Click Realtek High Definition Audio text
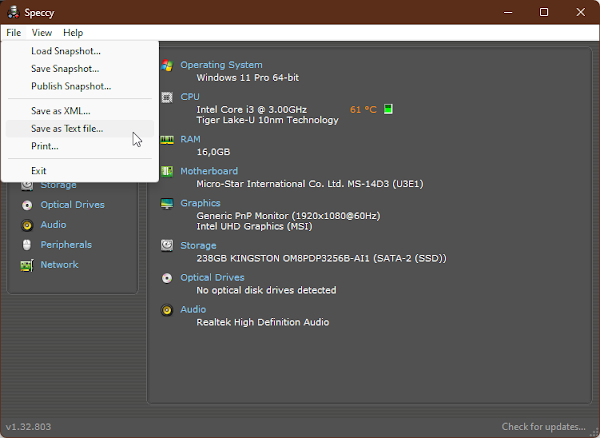The width and height of the screenshot is (600, 438). pyautogui.click(x=262, y=322)
